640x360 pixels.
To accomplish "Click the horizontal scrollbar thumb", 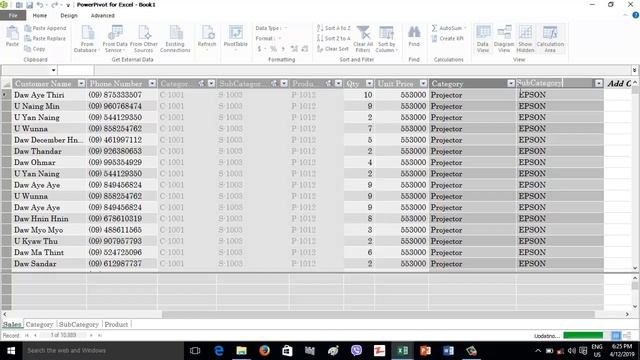I will point(378,314).
